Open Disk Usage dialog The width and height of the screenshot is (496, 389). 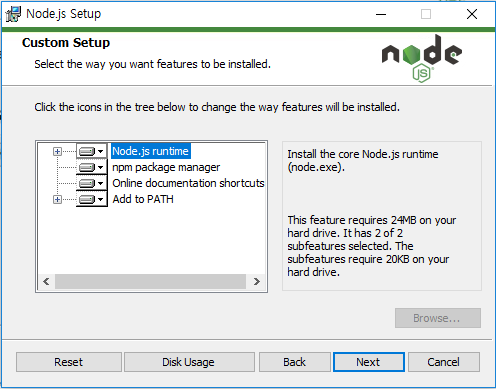tap(189, 362)
